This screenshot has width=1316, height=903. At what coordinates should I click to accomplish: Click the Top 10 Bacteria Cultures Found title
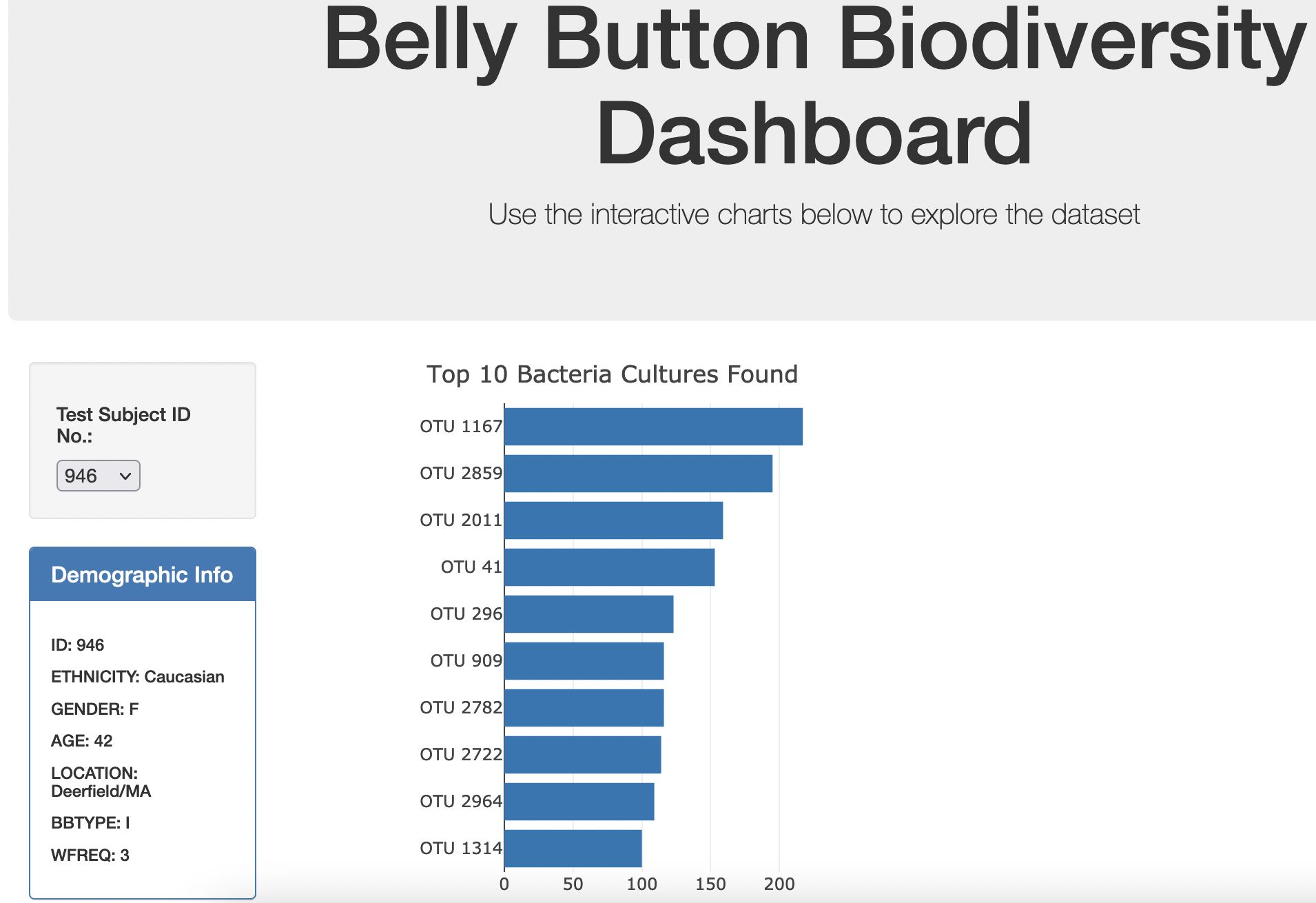pos(612,374)
